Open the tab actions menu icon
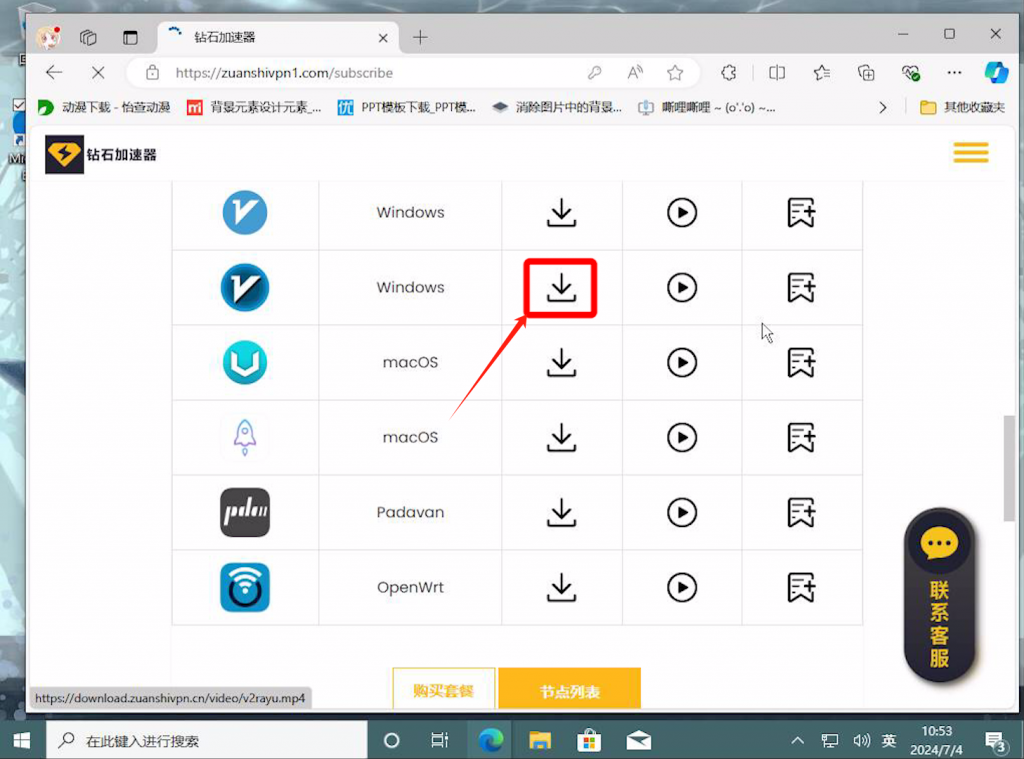 (131, 37)
